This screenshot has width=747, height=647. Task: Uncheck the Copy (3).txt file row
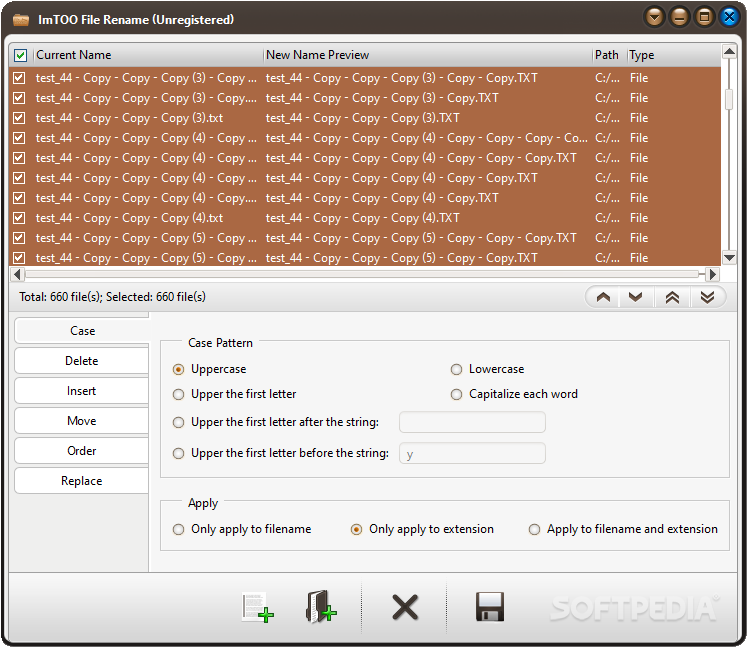[x=19, y=118]
